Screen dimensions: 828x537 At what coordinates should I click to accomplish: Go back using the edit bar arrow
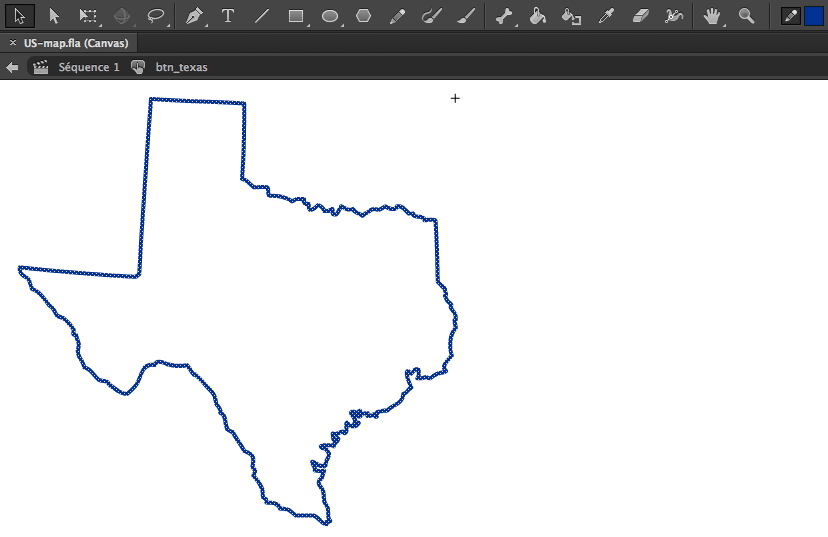pyautogui.click(x=12, y=67)
